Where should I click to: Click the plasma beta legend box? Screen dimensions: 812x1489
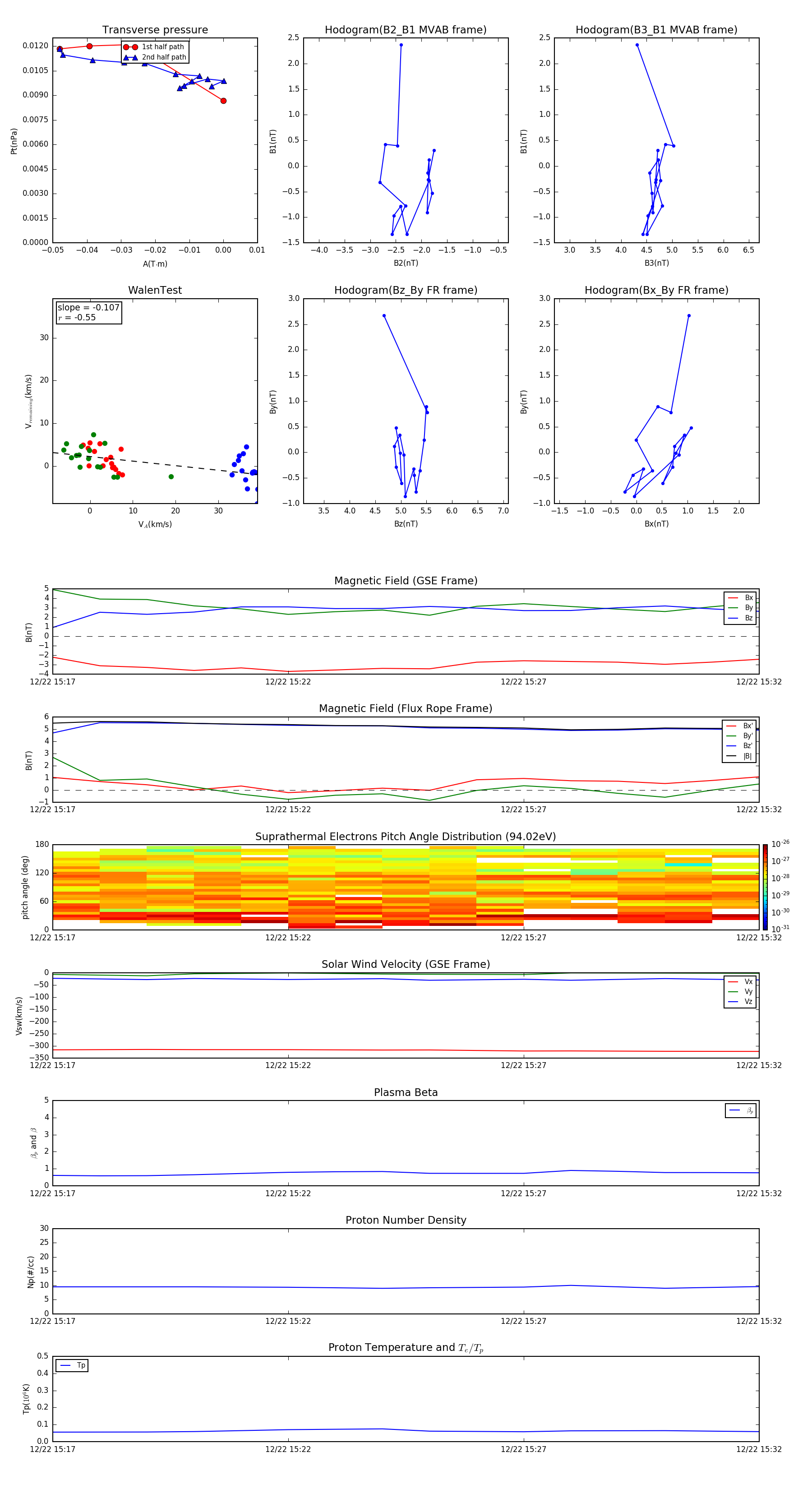[741, 1110]
